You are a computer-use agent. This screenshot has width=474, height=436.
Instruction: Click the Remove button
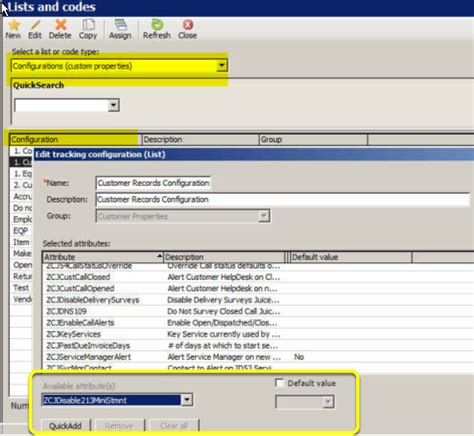[x=119, y=426]
